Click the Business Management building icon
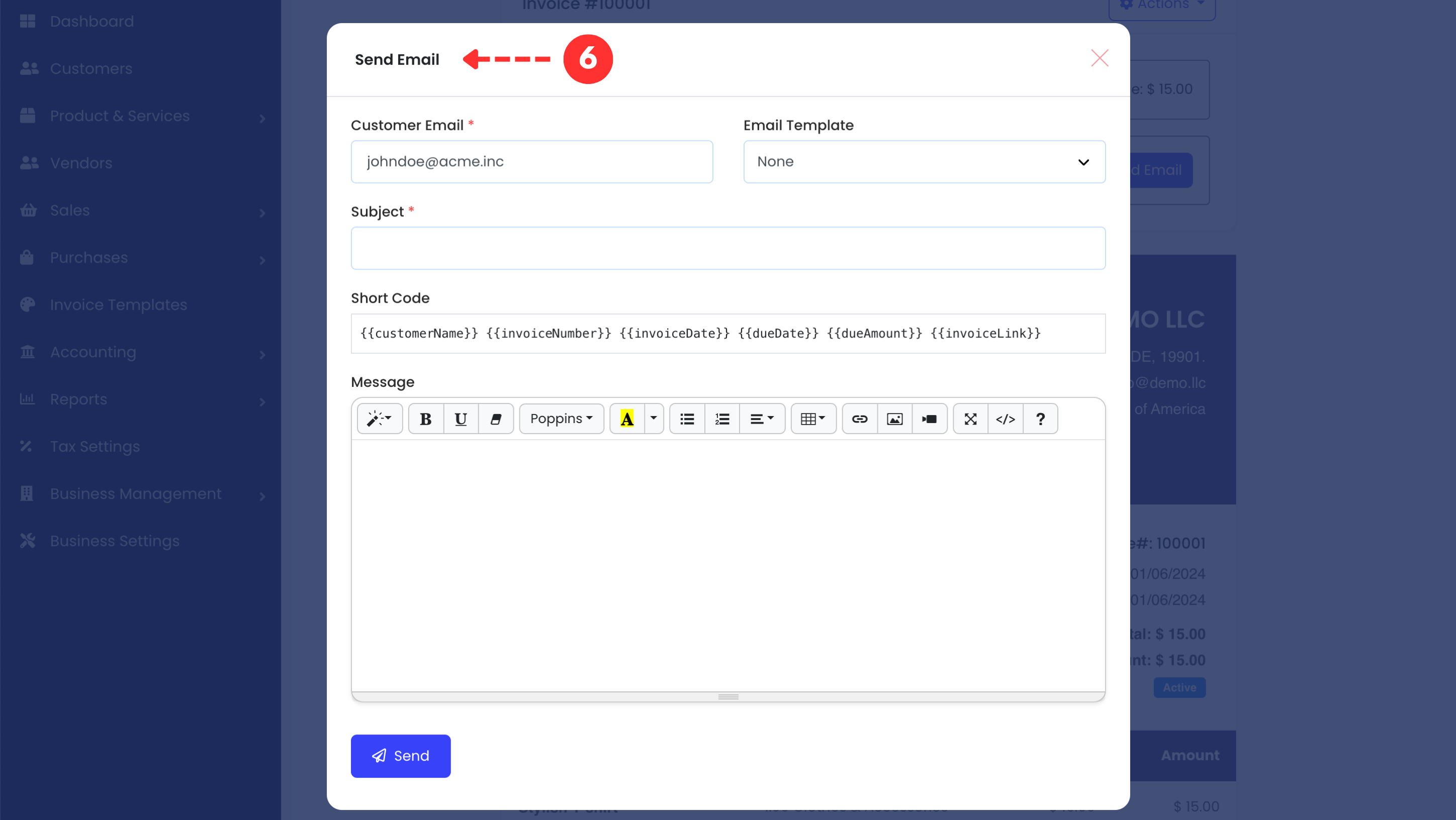The width and height of the screenshot is (1456, 820). [27, 493]
